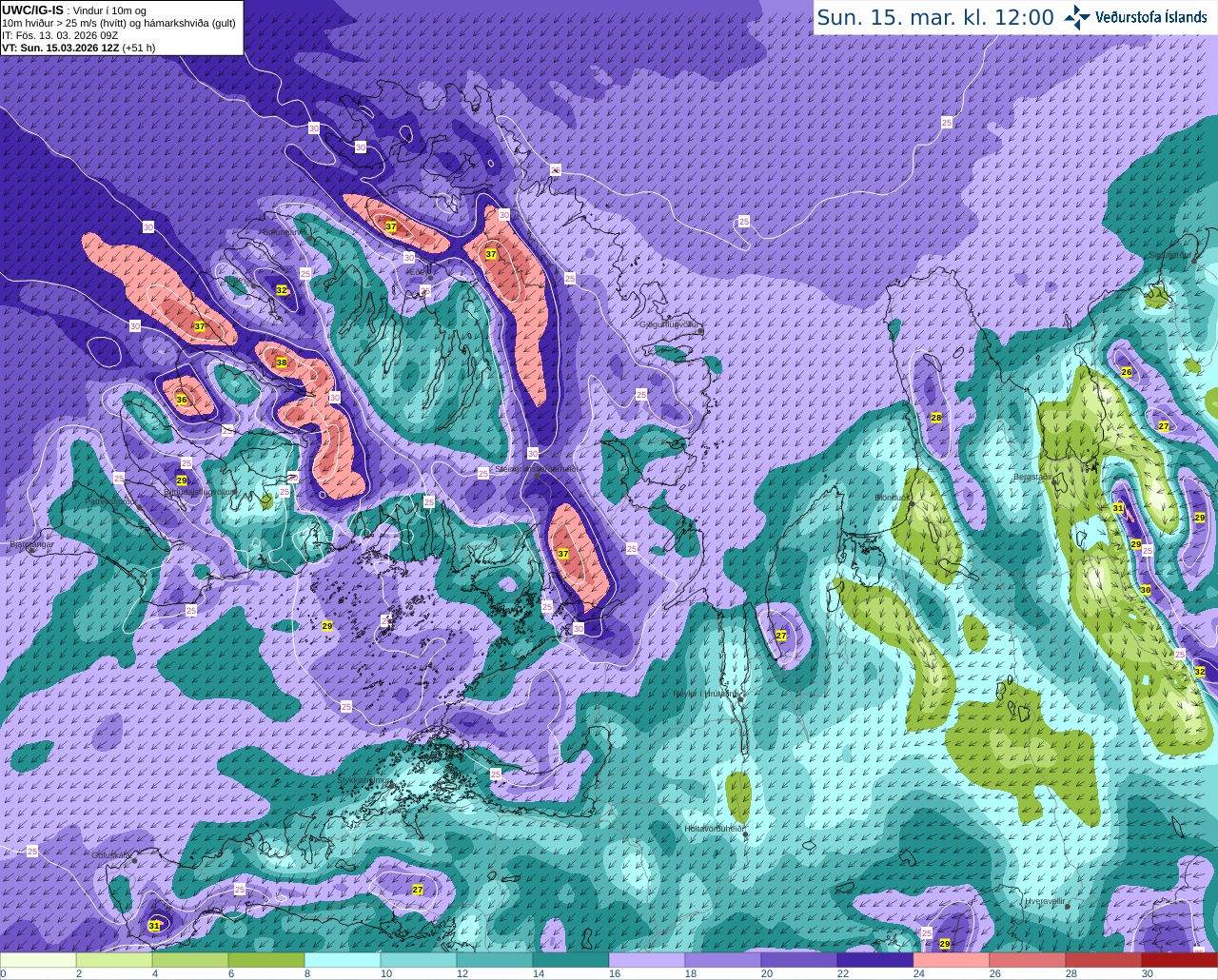
Task: Click the Steingrímsfjarðarheiði station label
Action: 536,469
